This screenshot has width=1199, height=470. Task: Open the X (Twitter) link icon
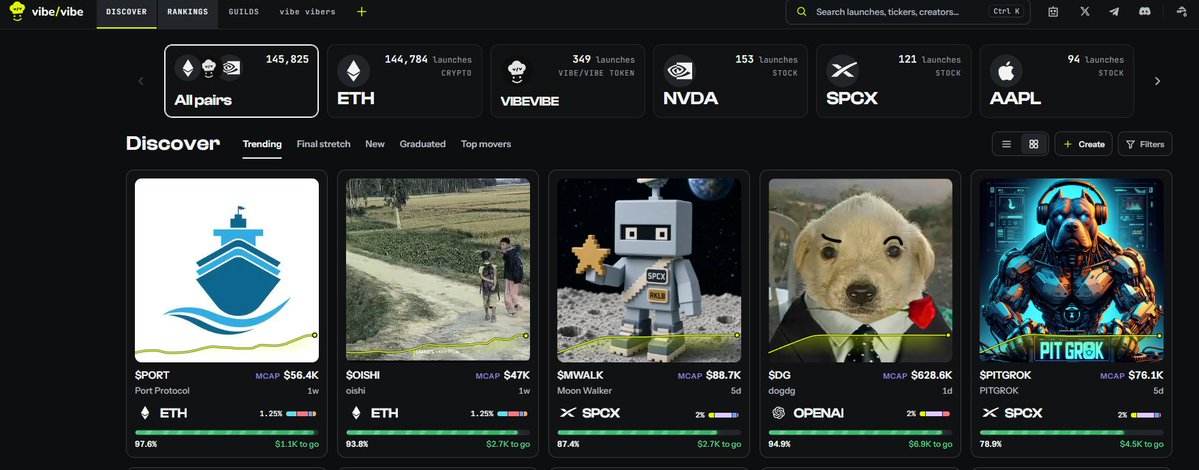[x=1085, y=11]
